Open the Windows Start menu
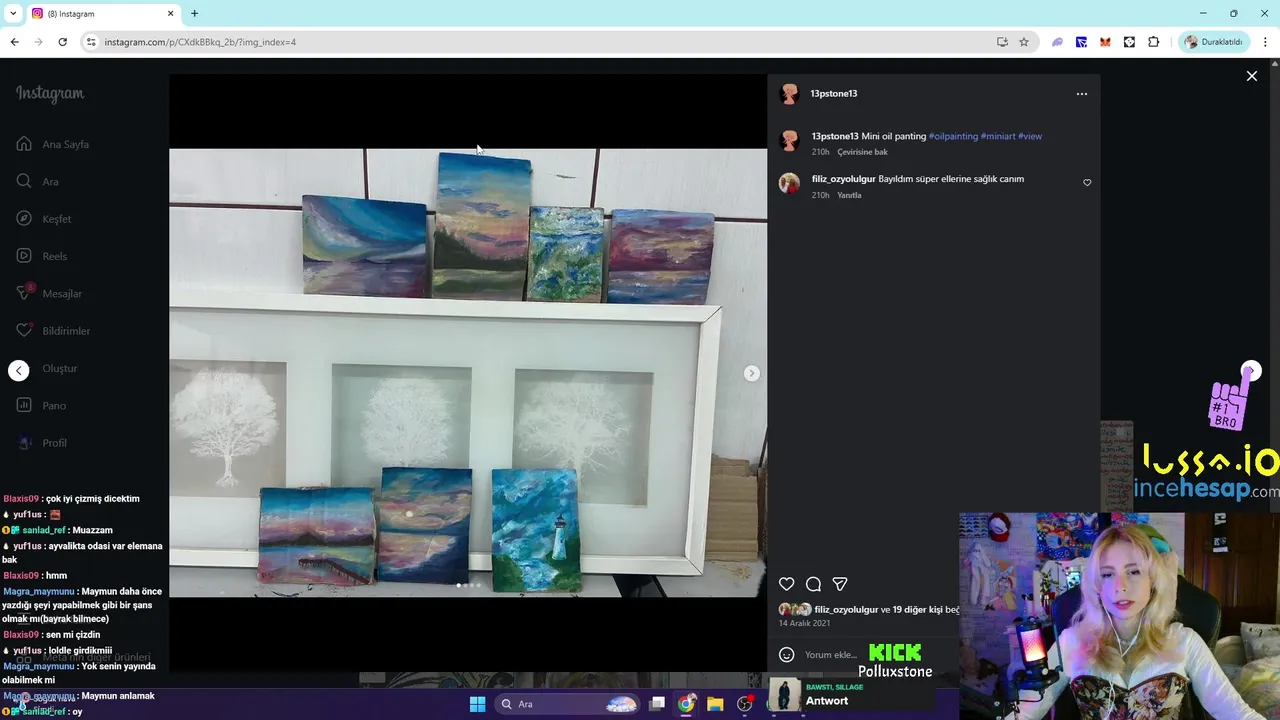 (477, 704)
